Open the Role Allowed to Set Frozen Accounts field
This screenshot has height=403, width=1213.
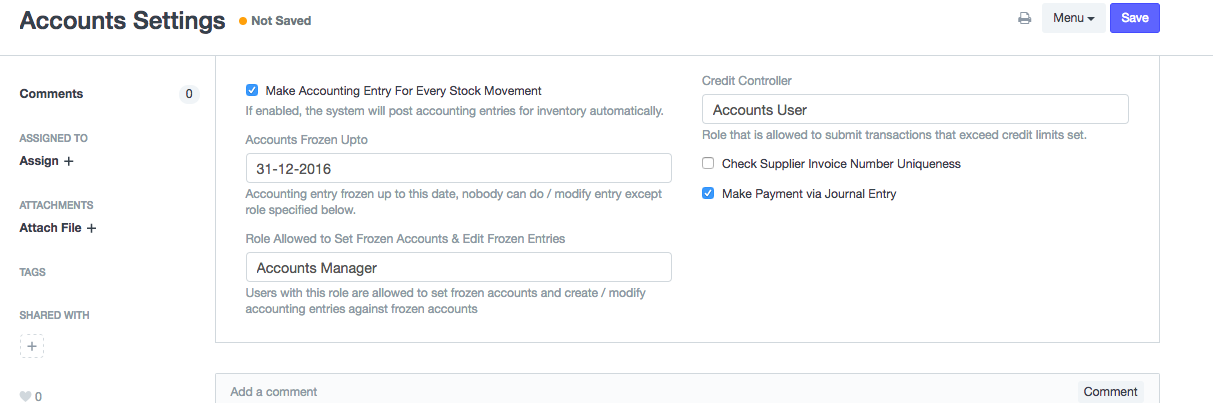[458, 267]
